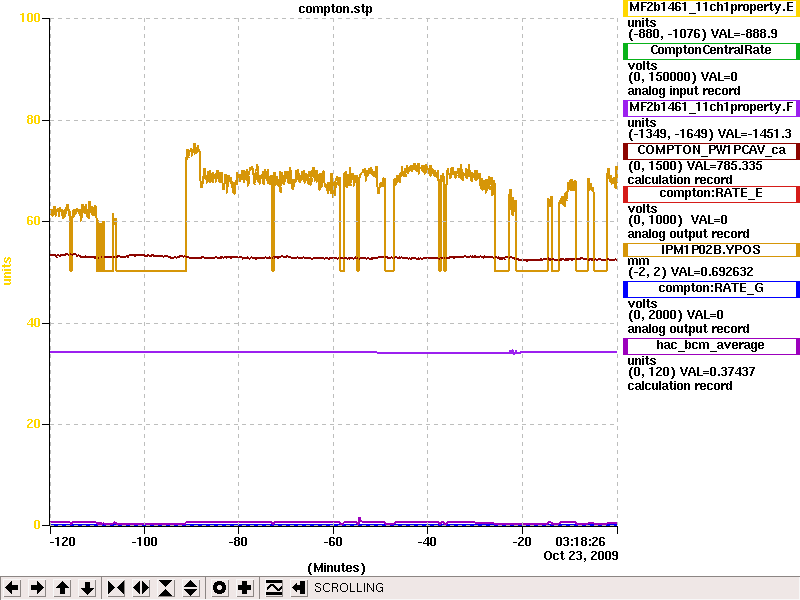
Task: Click the (-2, 2) VAL=0.692632 readout
Action: (690, 272)
